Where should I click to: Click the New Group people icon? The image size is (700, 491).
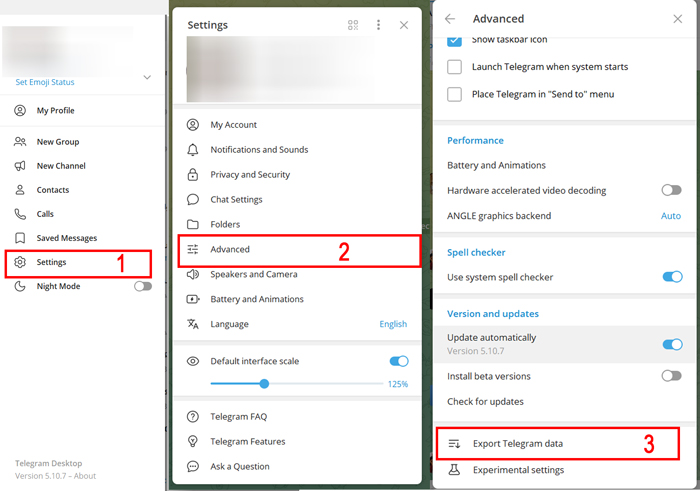click(20, 141)
